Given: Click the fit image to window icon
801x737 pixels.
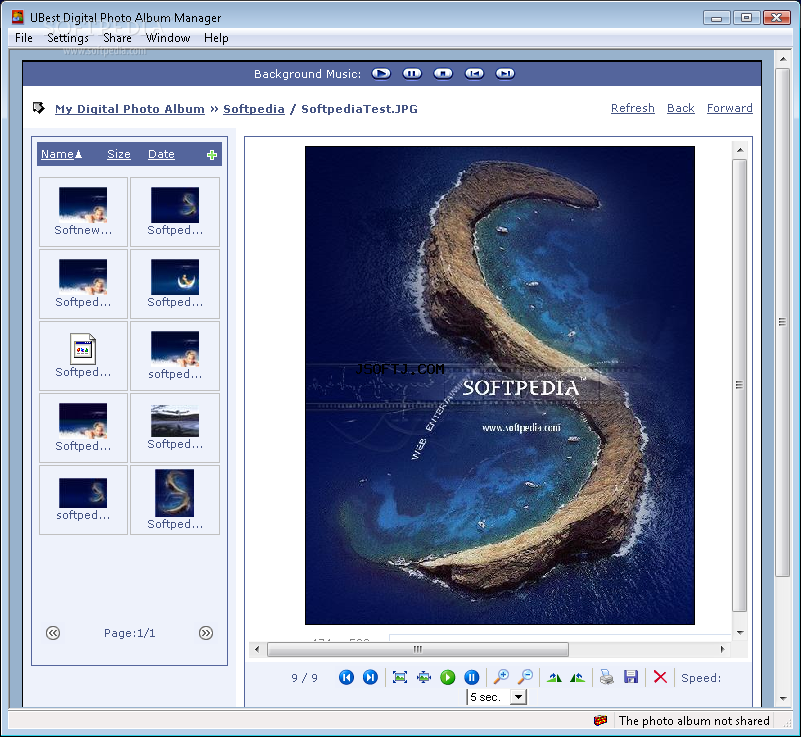Looking at the screenshot, I should [399, 677].
